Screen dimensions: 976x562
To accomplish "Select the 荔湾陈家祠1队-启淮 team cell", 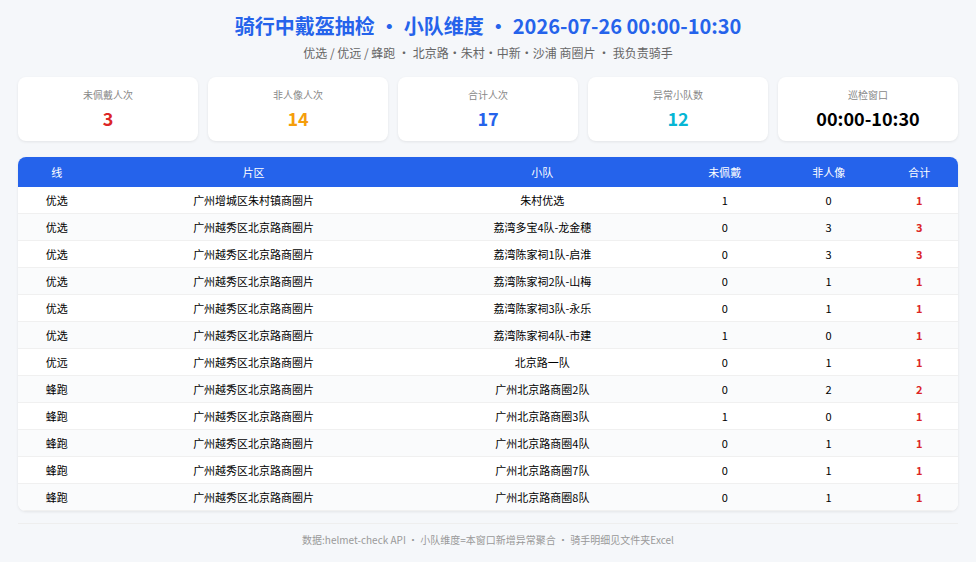I will tap(542, 255).
